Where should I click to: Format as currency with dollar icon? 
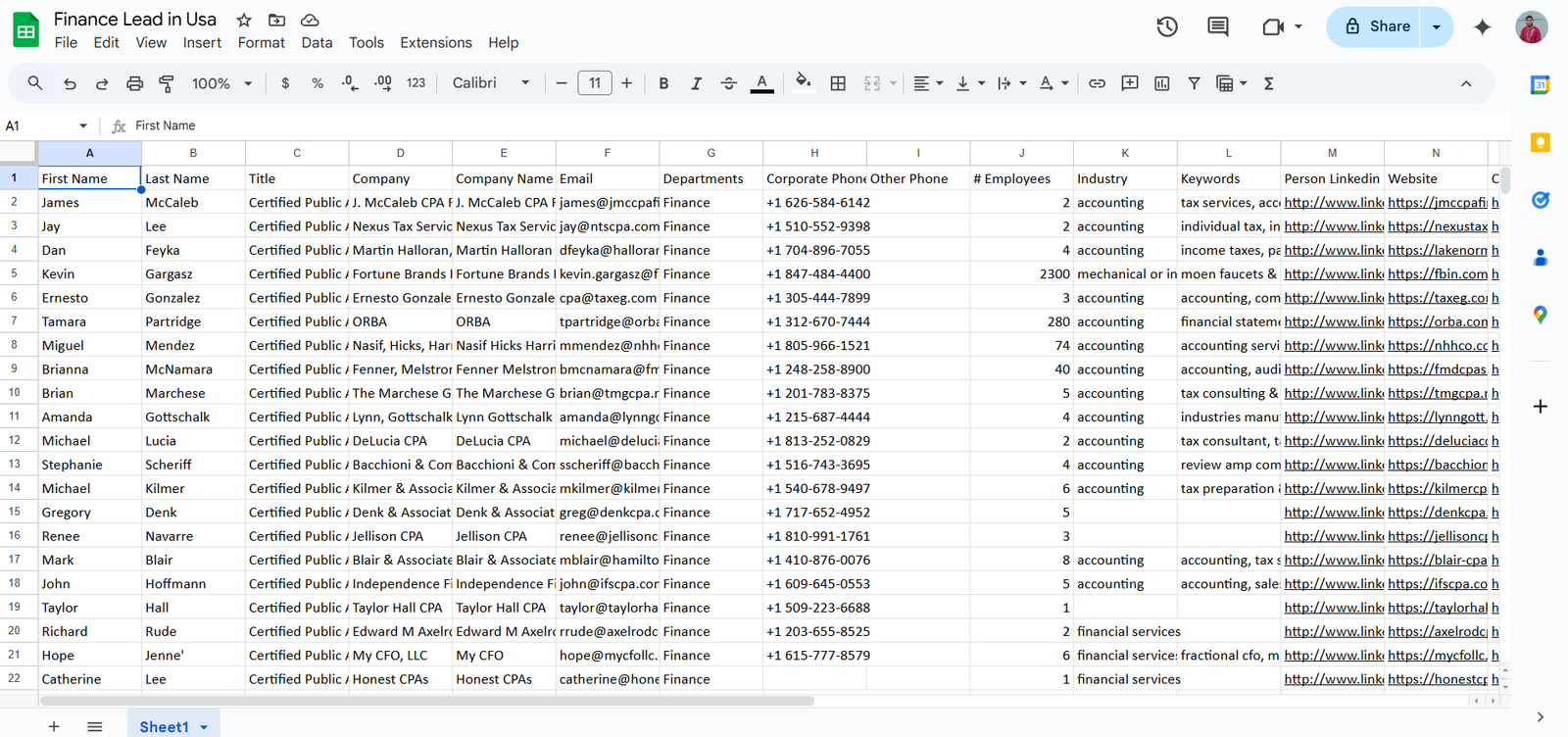285,83
